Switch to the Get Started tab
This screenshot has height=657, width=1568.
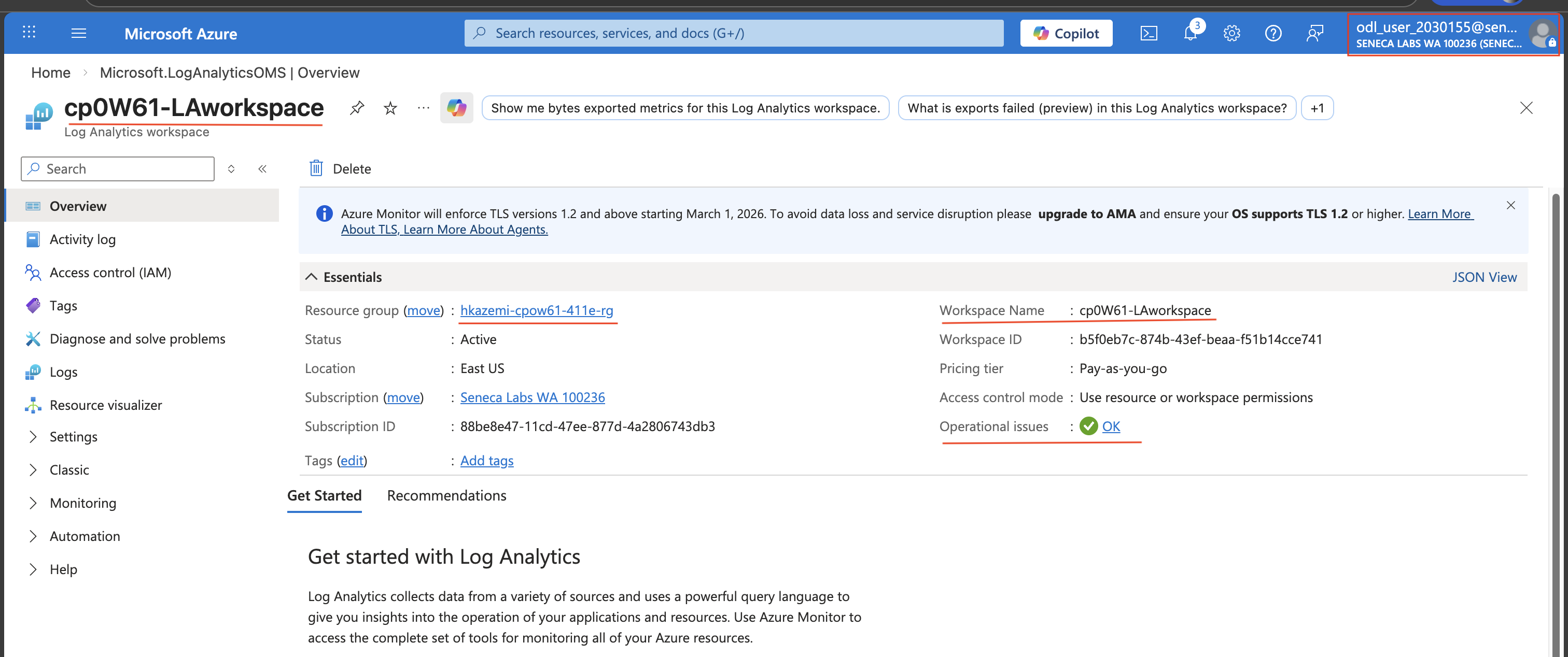click(x=325, y=496)
